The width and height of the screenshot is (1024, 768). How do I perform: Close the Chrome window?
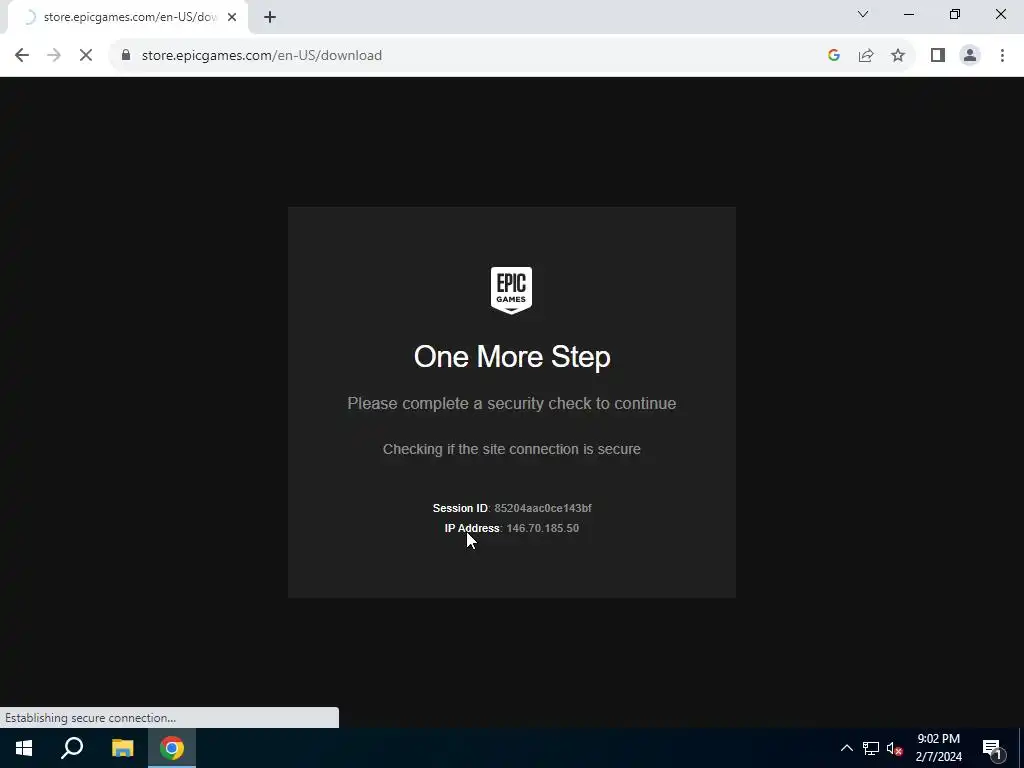click(x=1000, y=14)
